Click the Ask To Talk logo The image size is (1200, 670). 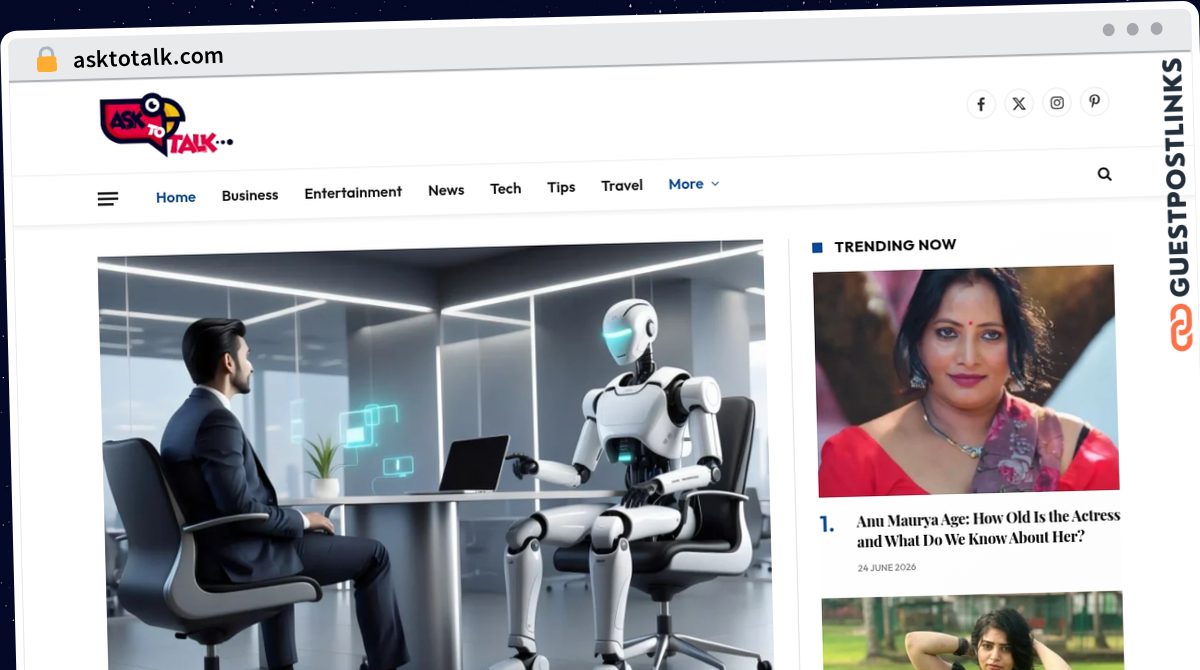(x=166, y=126)
